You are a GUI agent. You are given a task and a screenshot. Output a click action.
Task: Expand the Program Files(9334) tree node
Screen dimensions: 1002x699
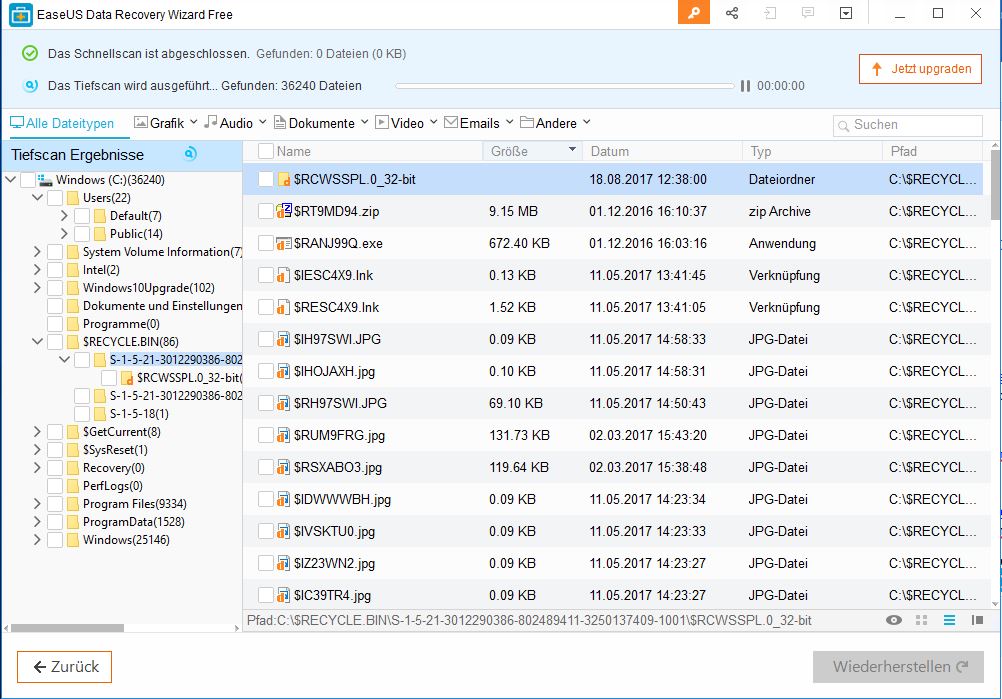point(37,504)
